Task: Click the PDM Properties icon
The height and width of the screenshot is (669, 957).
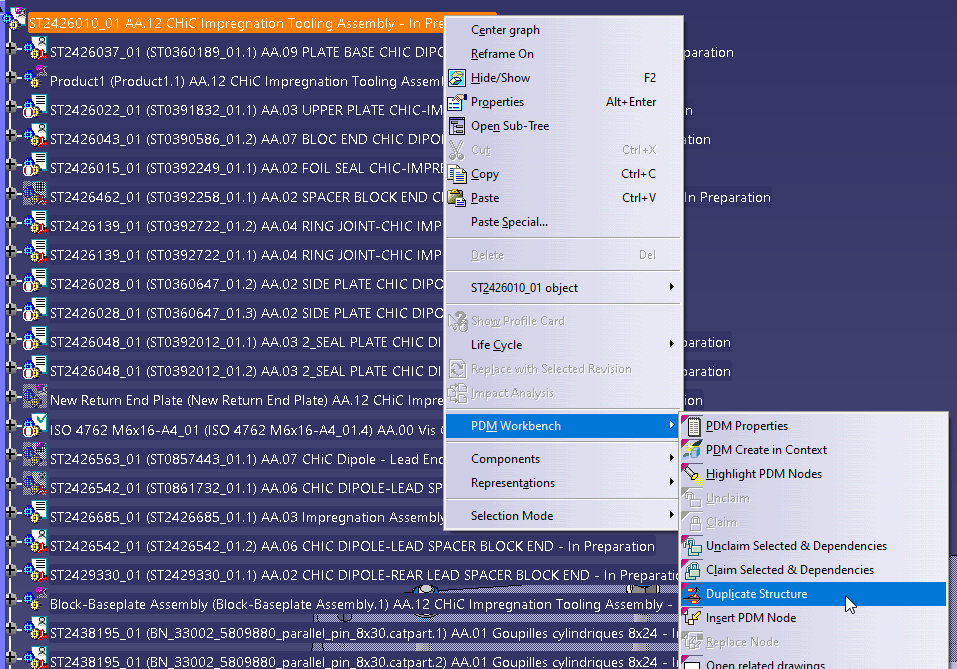Action: pyautogui.click(x=692, y=426)
